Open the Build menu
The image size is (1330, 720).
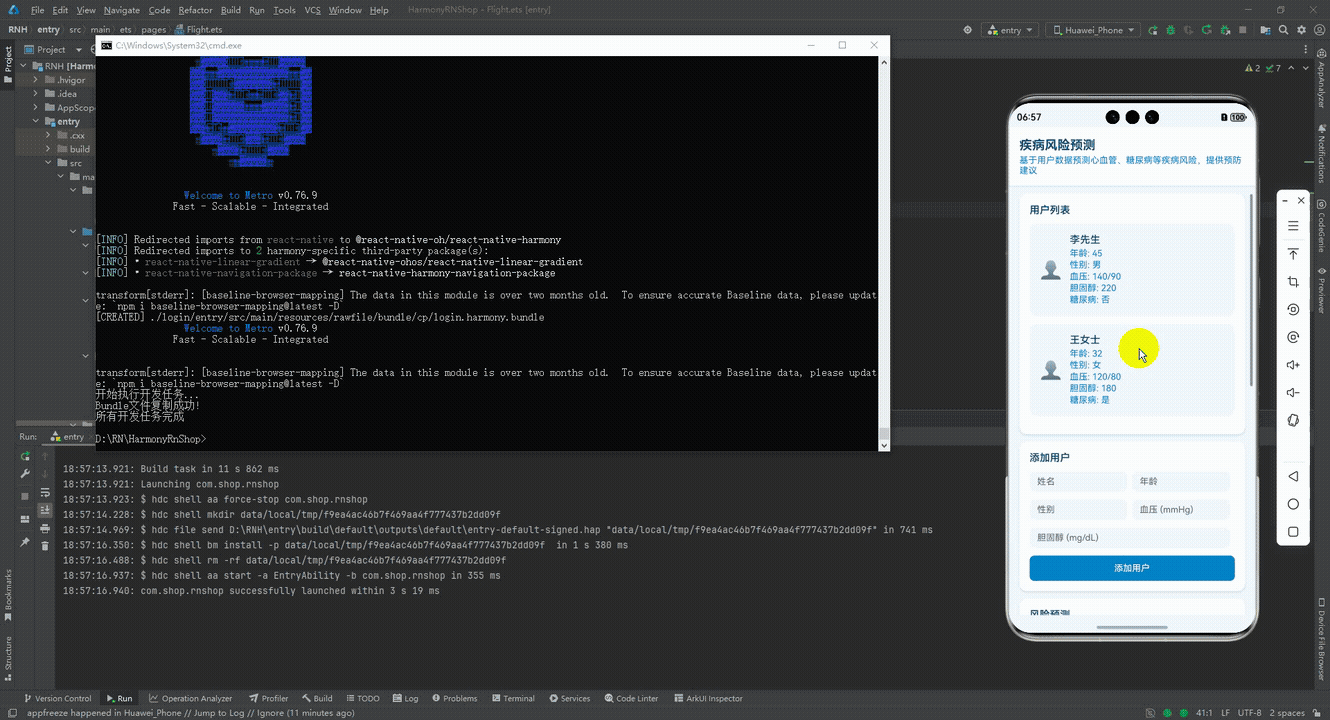tap(231, 10)
